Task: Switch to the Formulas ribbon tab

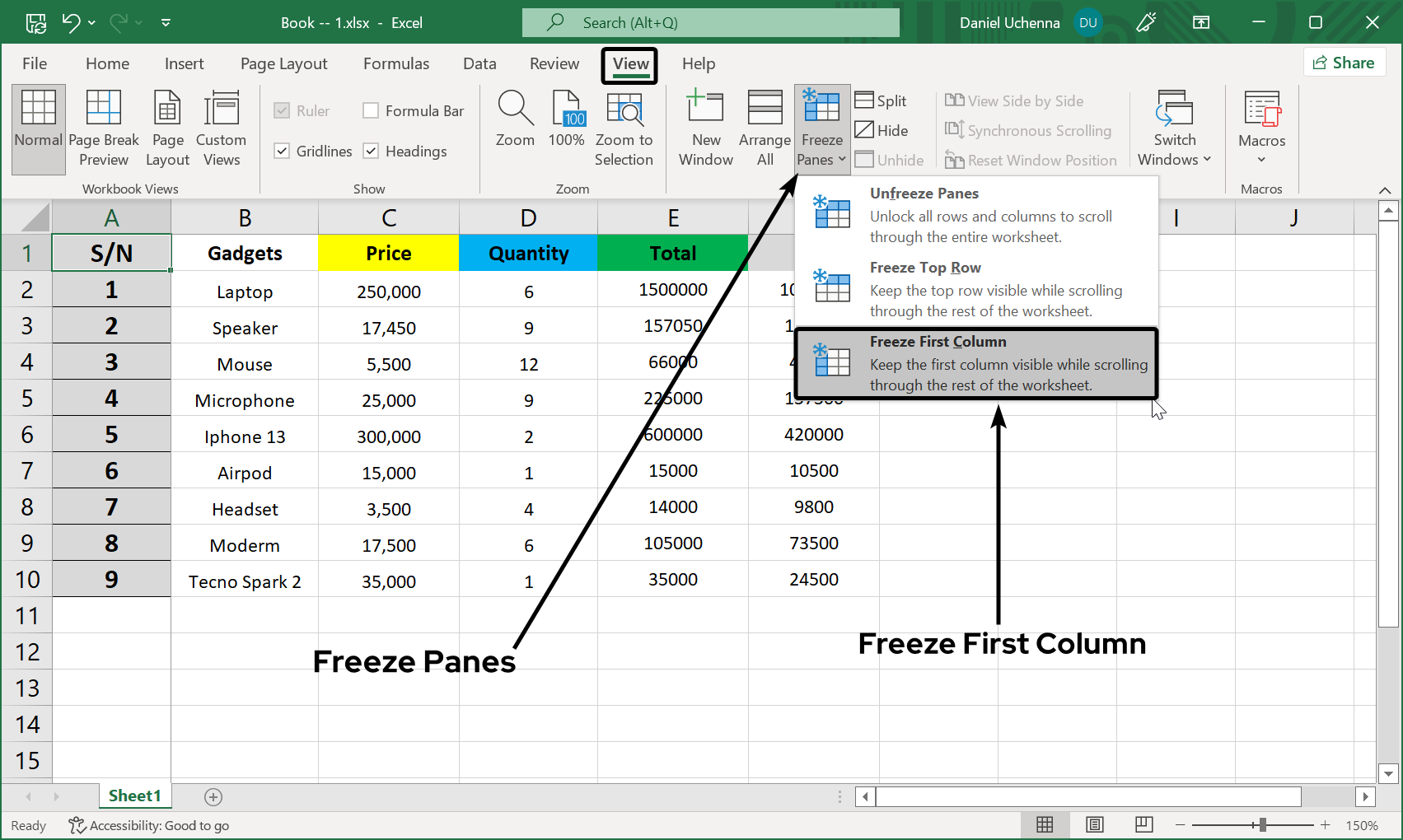Action: (396, 63)
